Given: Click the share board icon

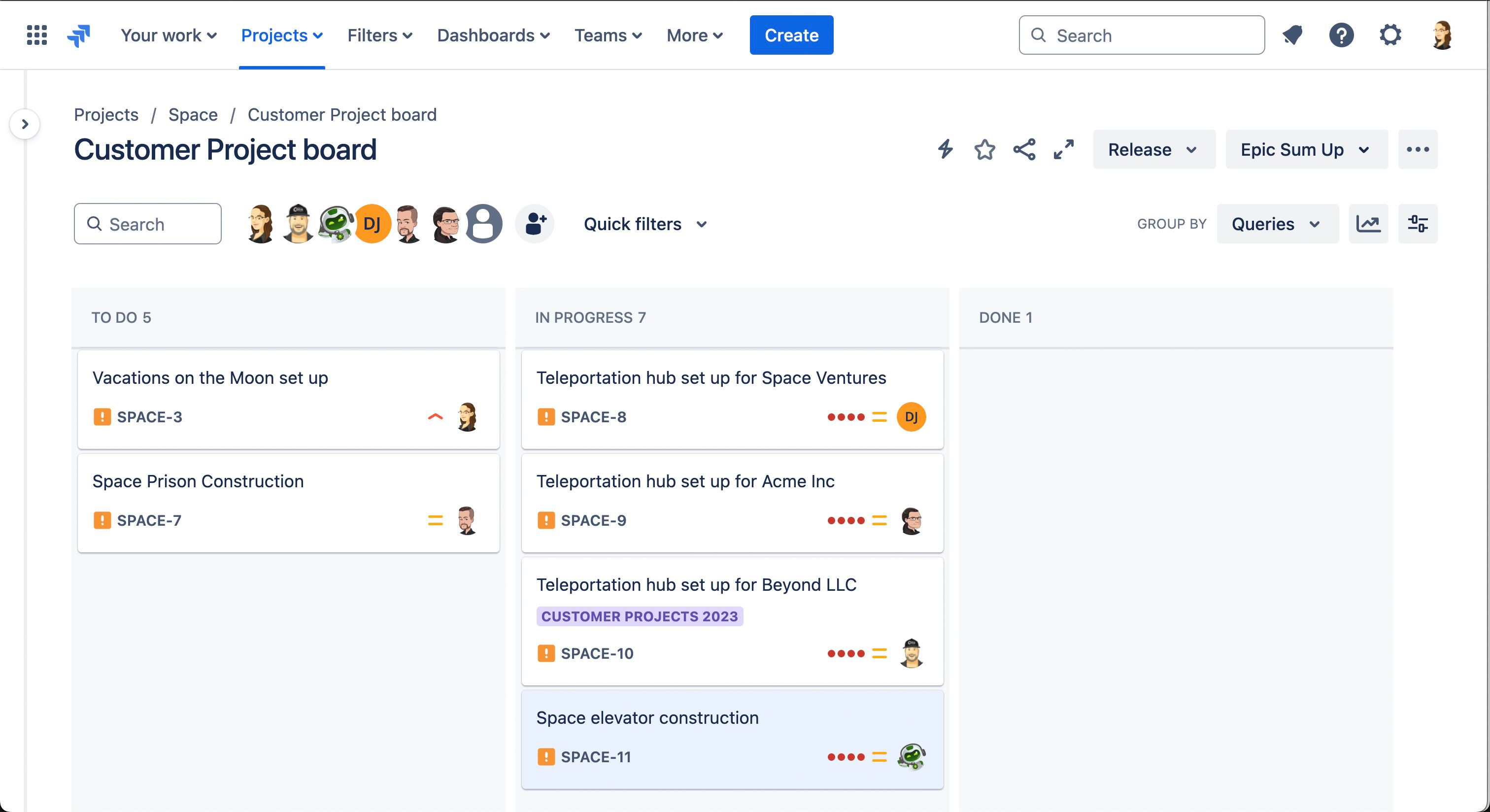Looking at the screenshot, I should (x=1024, y=149).
